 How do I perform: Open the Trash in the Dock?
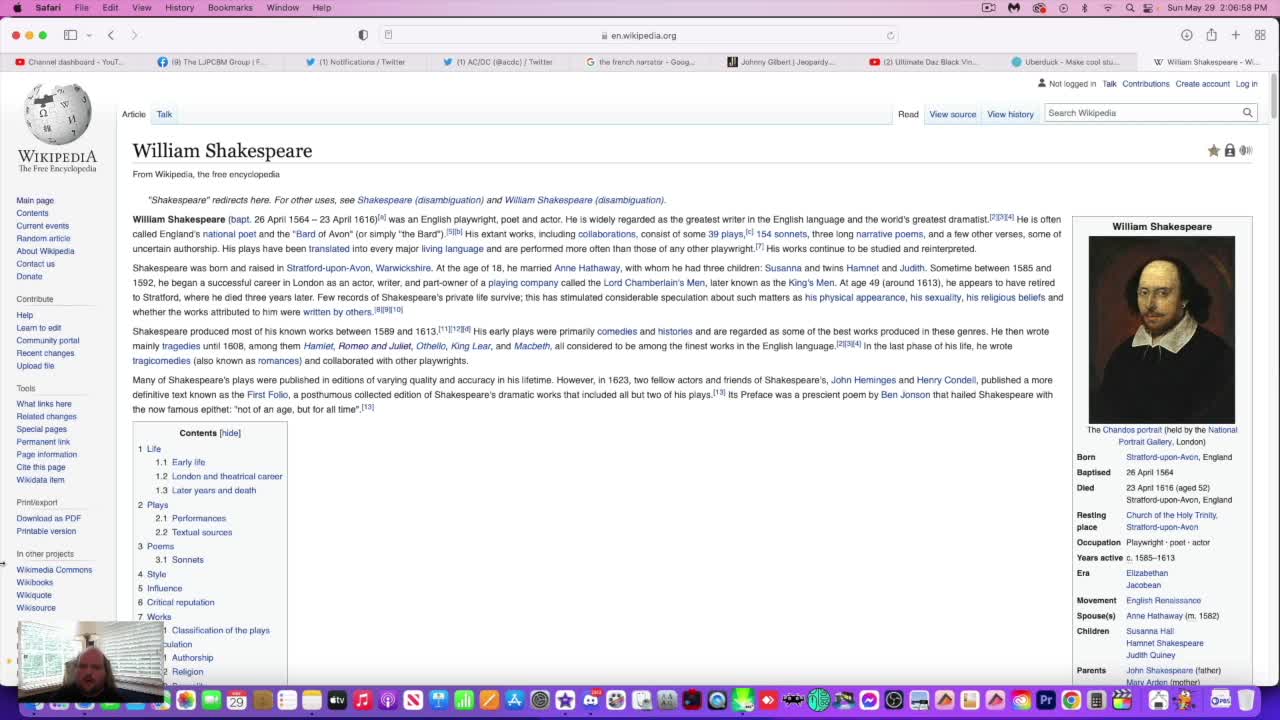click(1247, 700)
